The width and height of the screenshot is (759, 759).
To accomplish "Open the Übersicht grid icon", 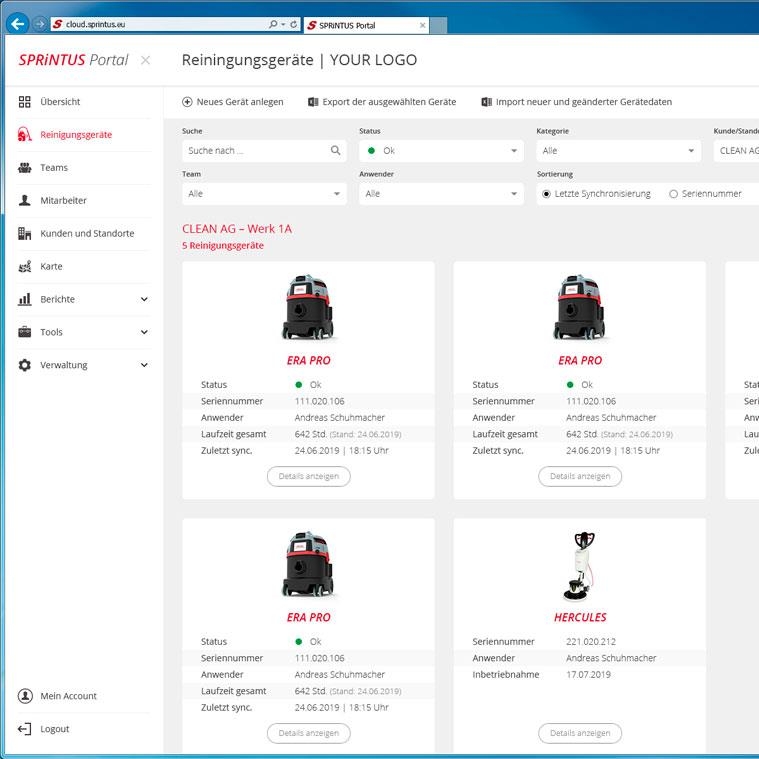I will tap(24, 102).
